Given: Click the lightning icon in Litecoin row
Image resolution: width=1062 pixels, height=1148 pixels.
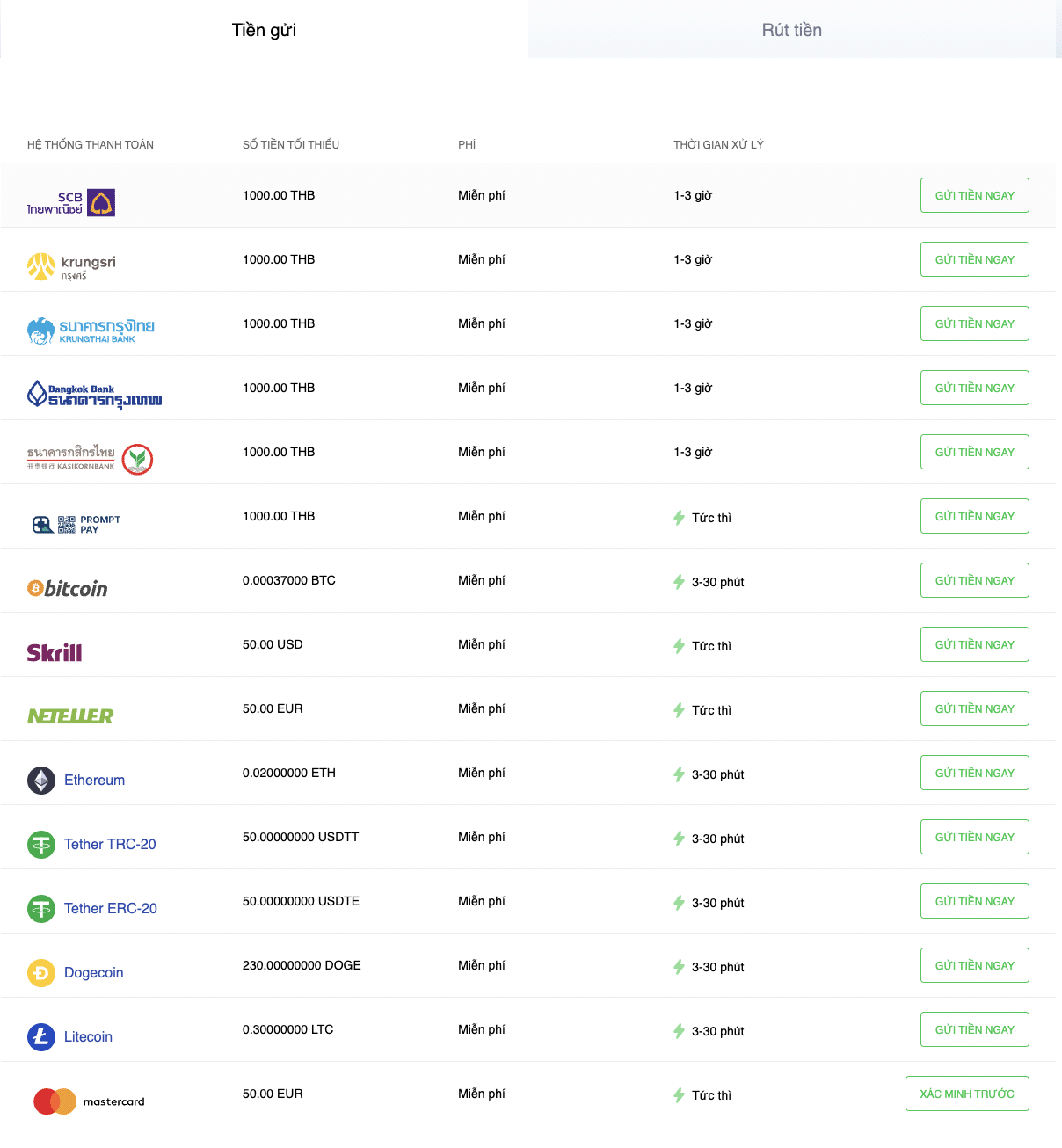Looking at the screenshot, I should click(679, 1031).
